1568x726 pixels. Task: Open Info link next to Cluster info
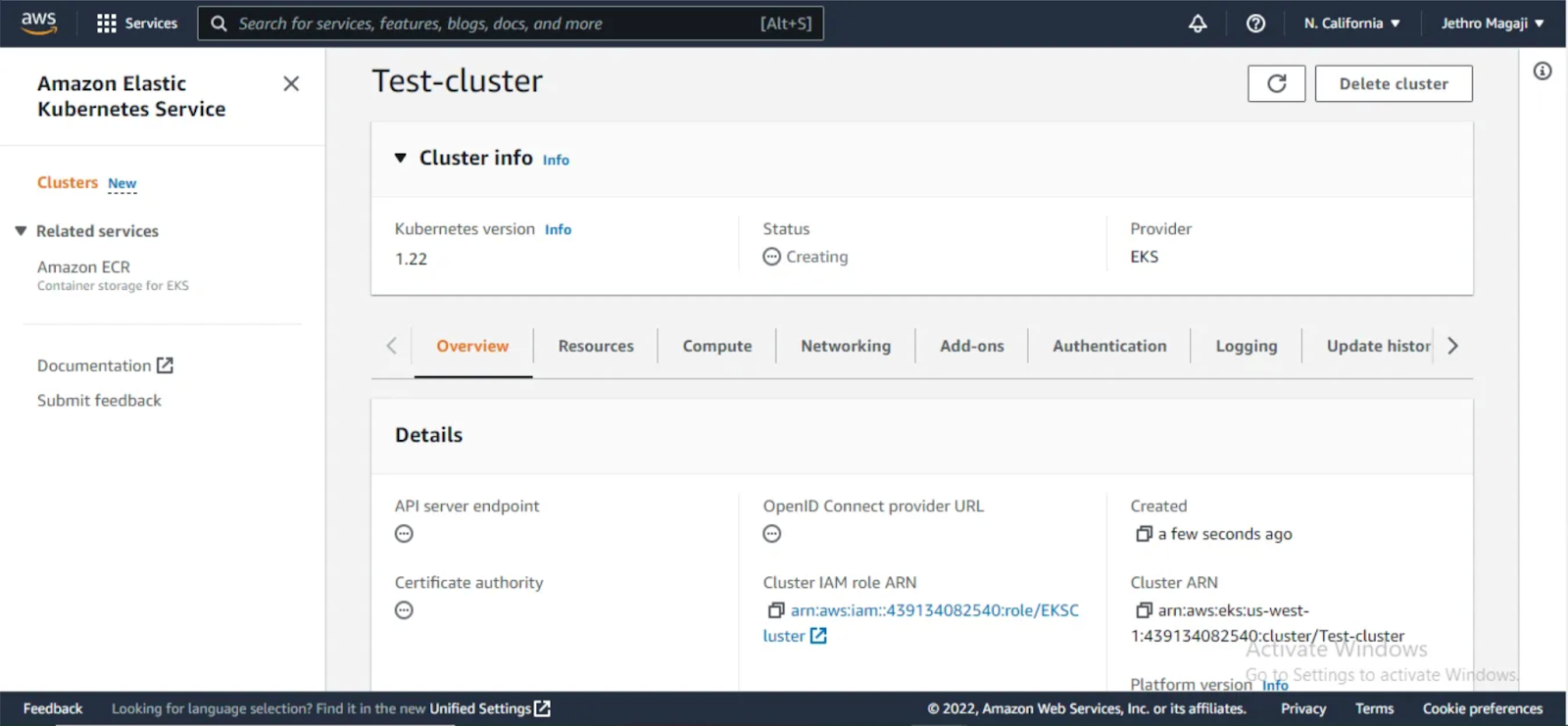click(x=556, y=160)
